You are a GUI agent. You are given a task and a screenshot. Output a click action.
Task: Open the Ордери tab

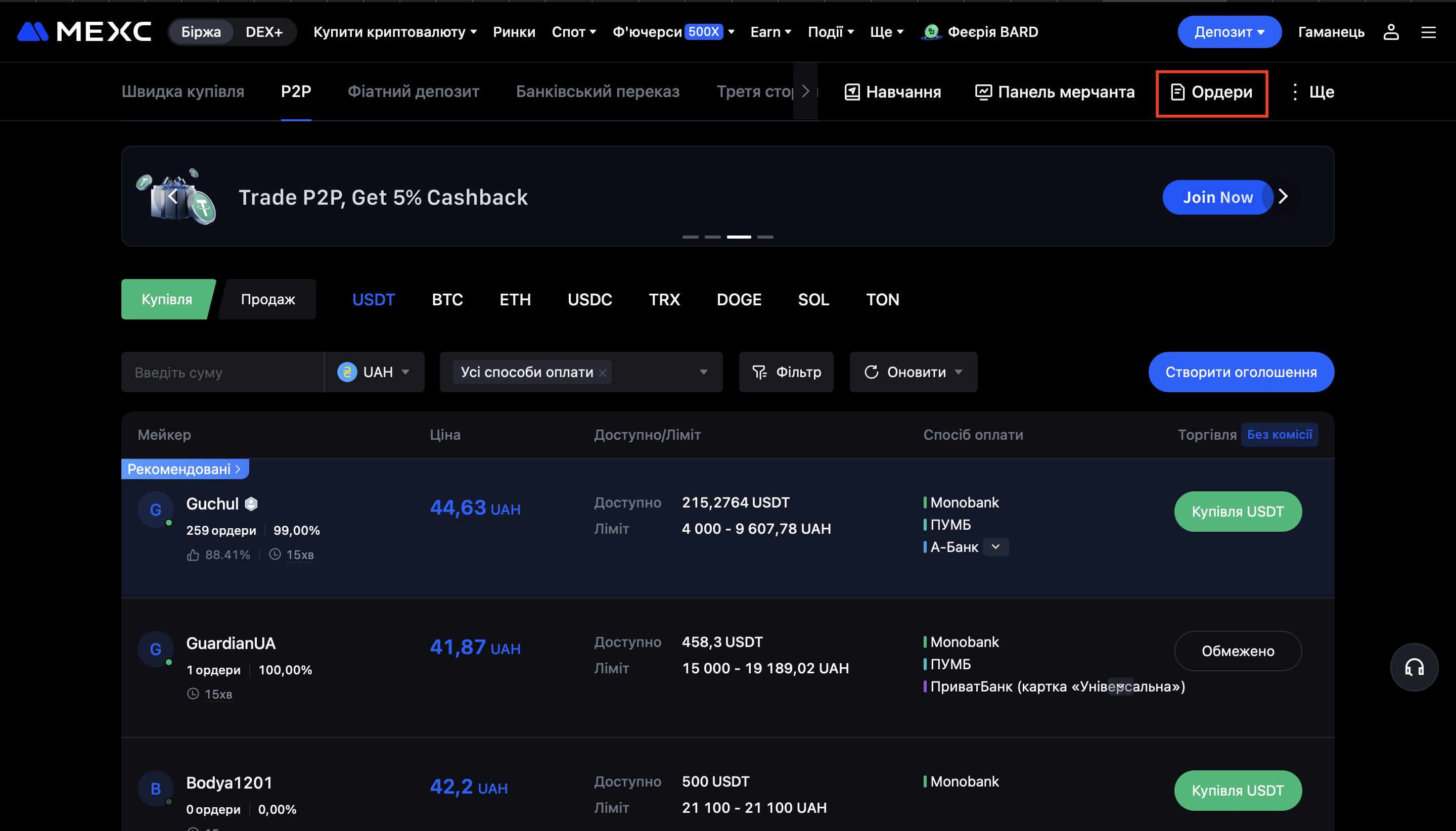pyautogui.click(x=1211, y=92)
